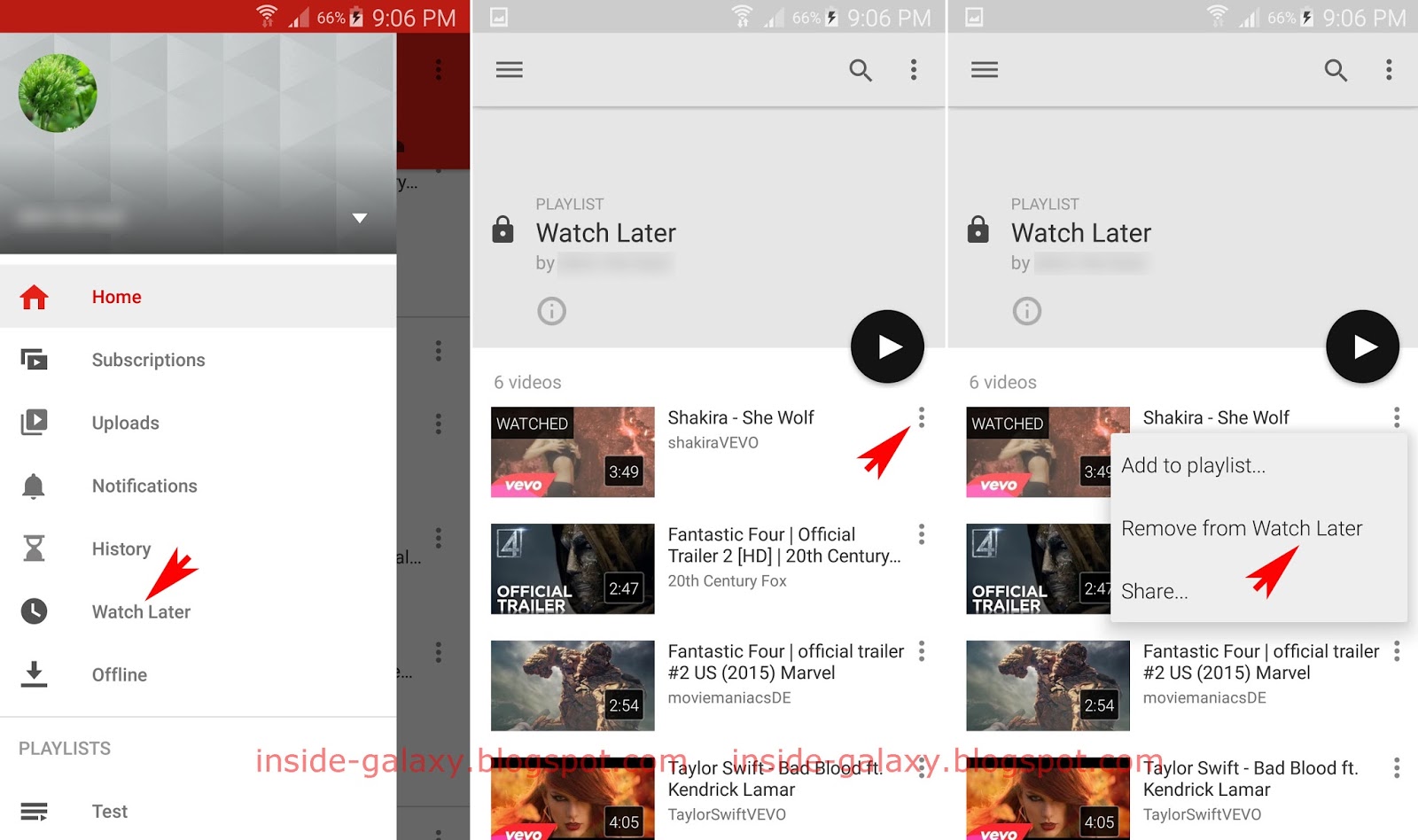Tap Shakira - She Wolf title, middle screen
The width and height of the screenshot is (1418, 840).
[x=741, y=417]
